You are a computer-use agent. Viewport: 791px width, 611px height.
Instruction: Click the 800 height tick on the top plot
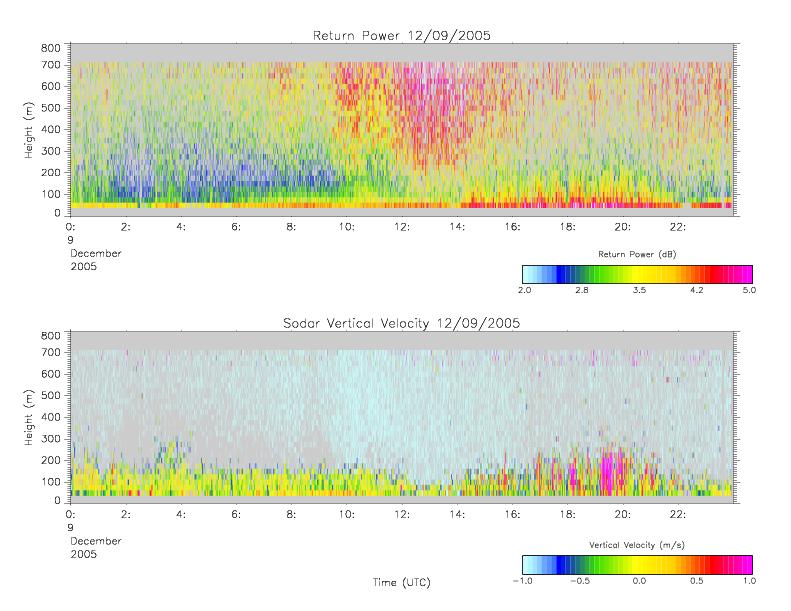[x=50, y=48]
